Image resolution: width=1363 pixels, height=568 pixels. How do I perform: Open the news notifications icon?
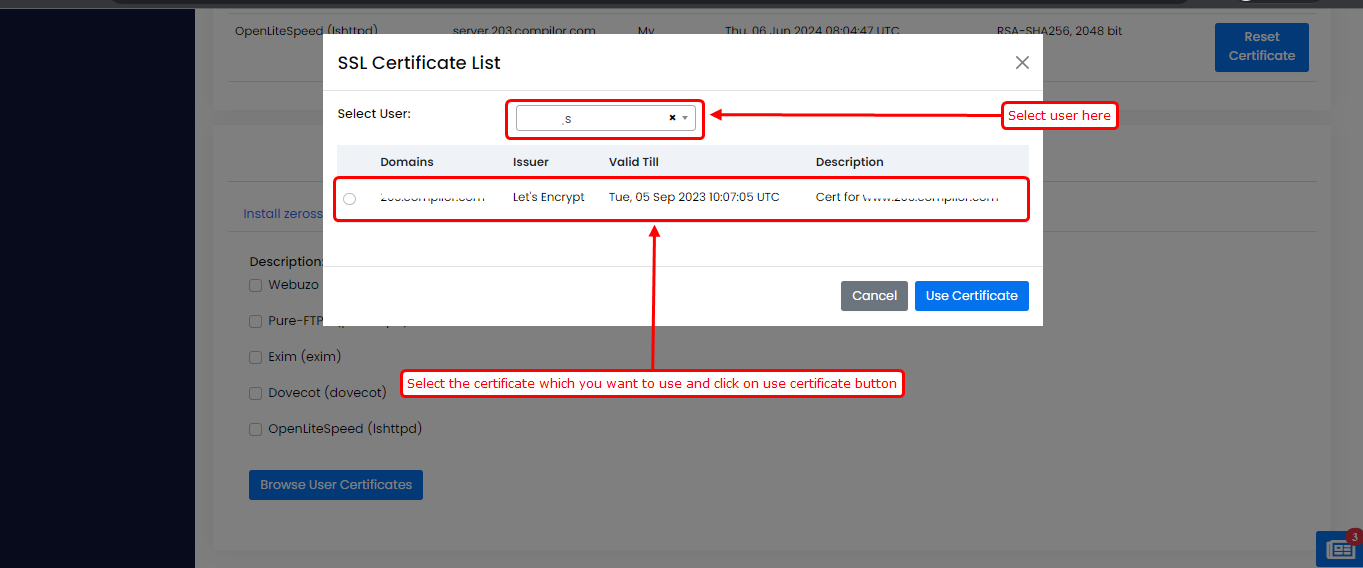pos(1339,549)
